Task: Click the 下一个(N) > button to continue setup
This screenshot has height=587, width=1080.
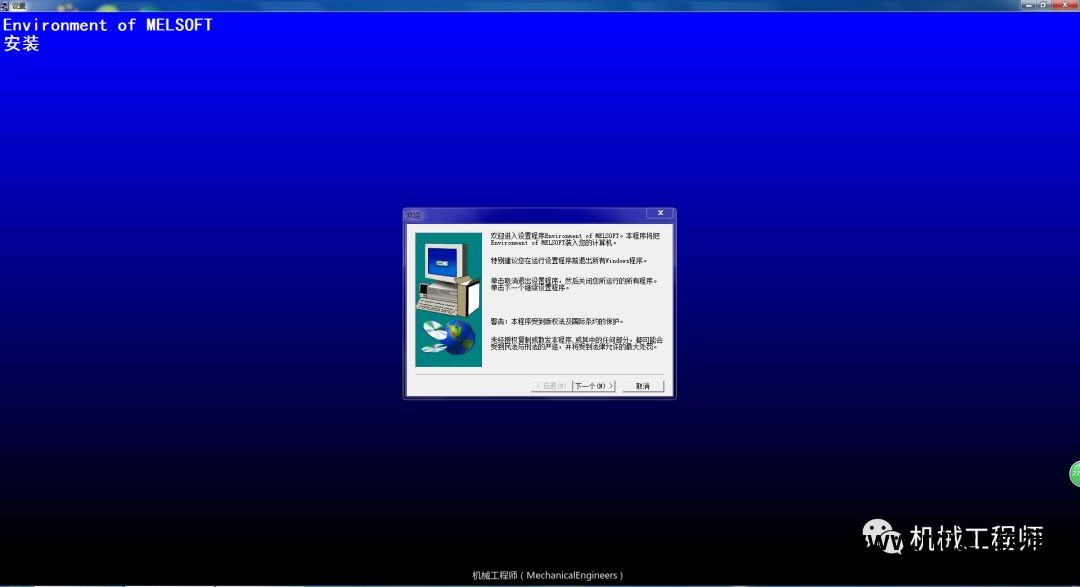Action: (594, 386)
